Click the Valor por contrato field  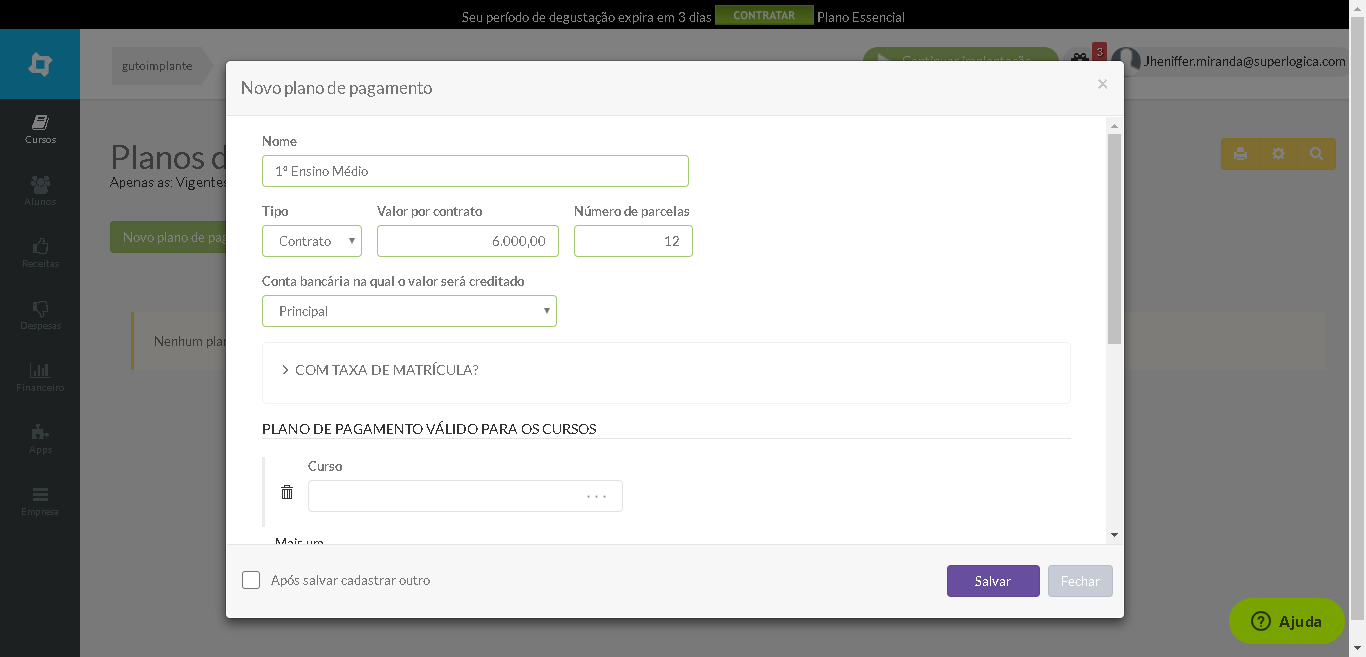click(468, 241)
